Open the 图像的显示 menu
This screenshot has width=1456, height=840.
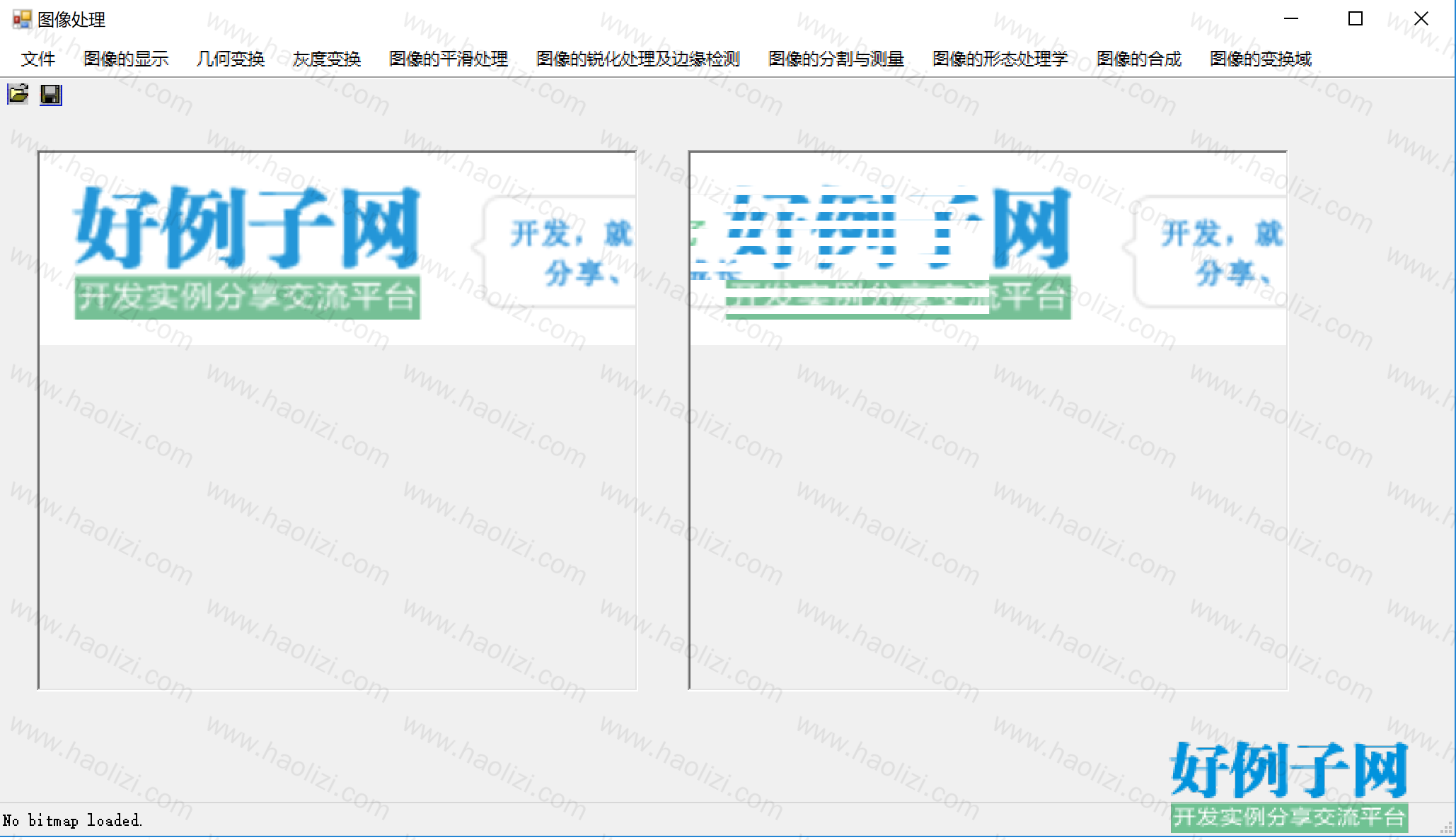tap(126, 59)
